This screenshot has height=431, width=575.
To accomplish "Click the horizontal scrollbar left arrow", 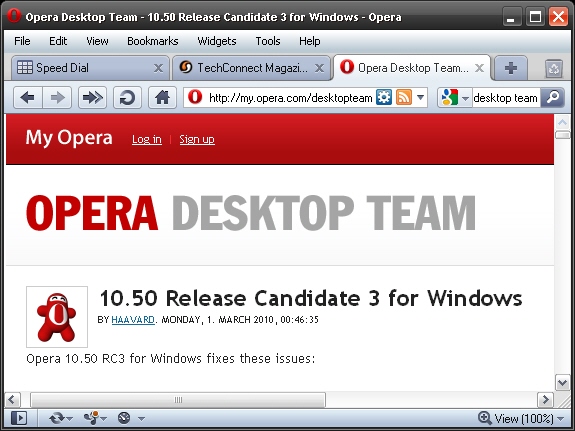I will pos(12,399).
